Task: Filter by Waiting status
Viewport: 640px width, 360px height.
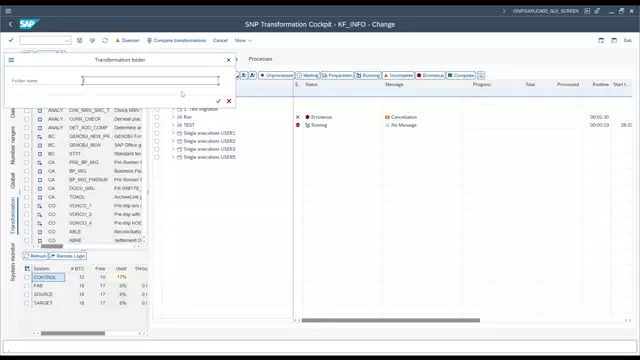Action: [308, 76]
